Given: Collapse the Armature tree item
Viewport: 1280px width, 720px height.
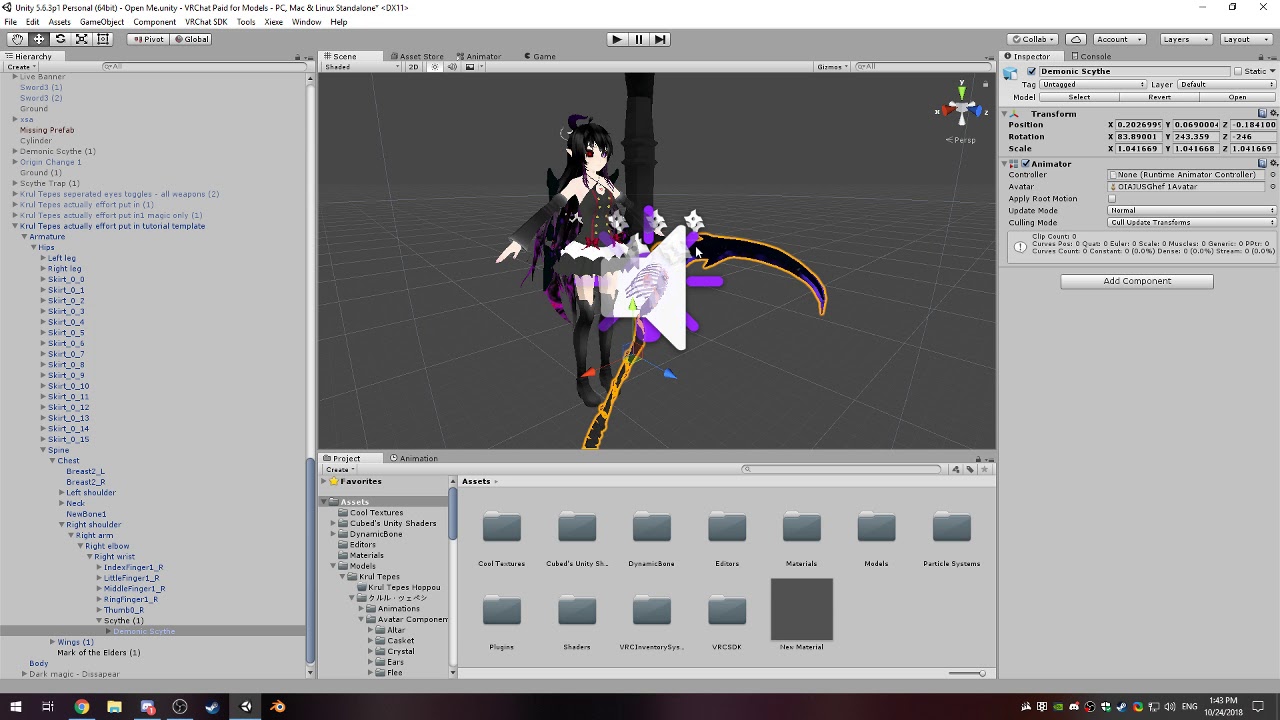Looking at the screenshot, I should (25, 237).
